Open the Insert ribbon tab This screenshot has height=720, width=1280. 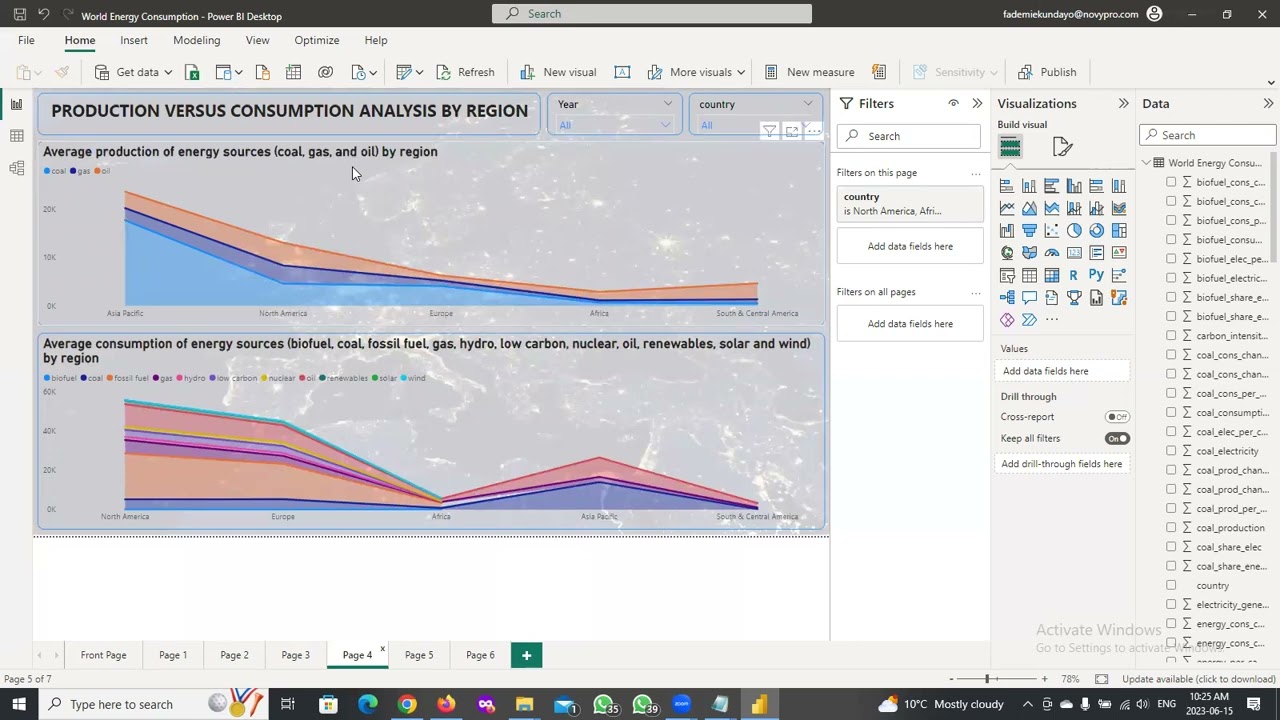[134, 40]
